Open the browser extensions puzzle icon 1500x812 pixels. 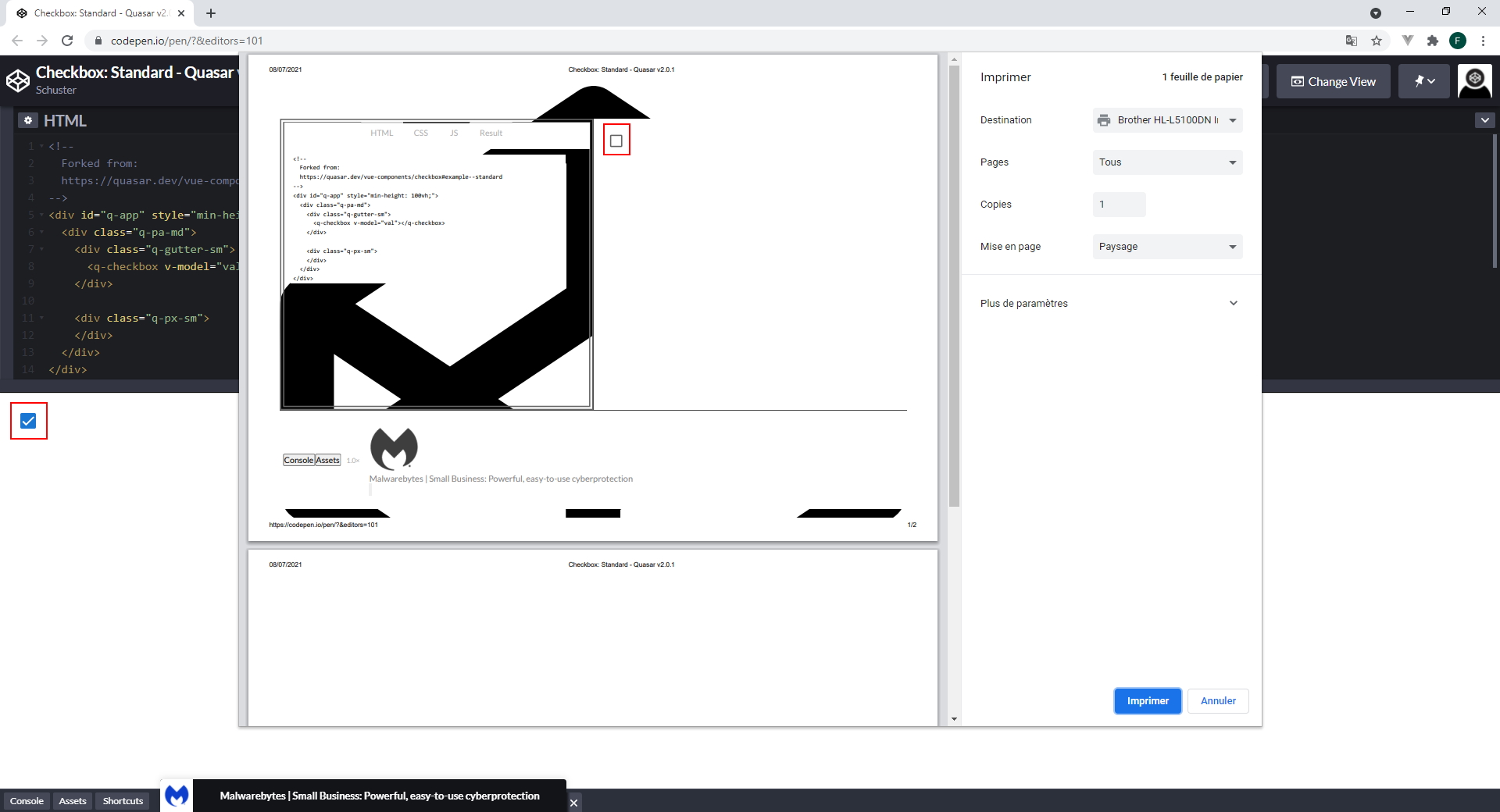(x=1434, y=41)
